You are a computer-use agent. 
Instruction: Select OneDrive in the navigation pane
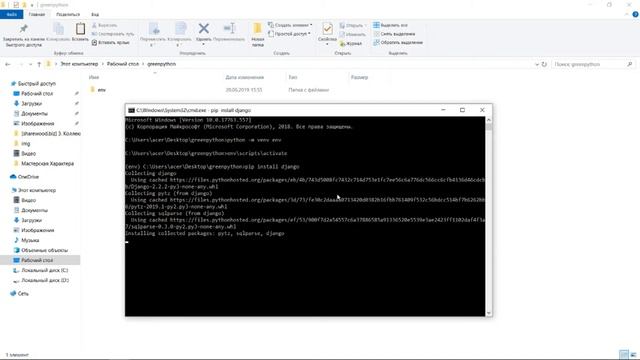pyautogui.click(x=28, y=177)
